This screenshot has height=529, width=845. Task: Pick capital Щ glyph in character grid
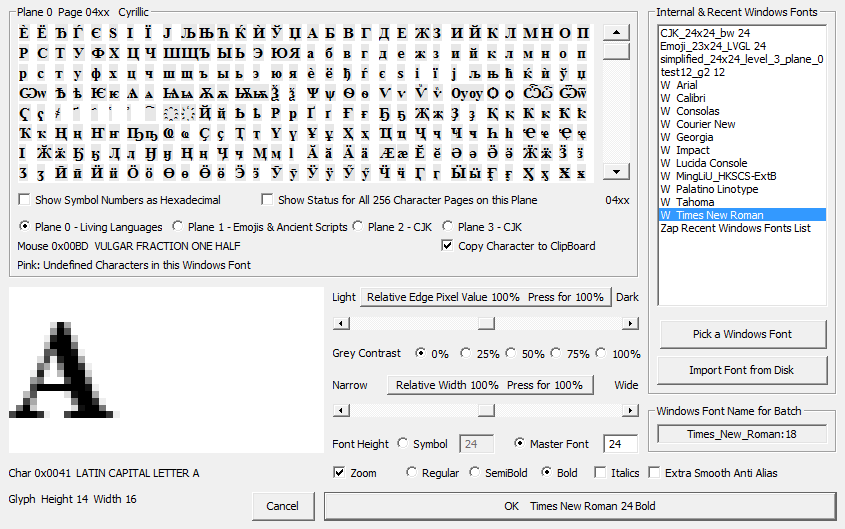pos(188,53)
